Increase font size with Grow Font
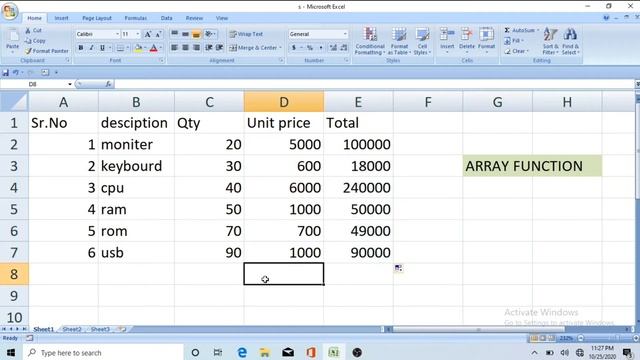 click(148, 34)
